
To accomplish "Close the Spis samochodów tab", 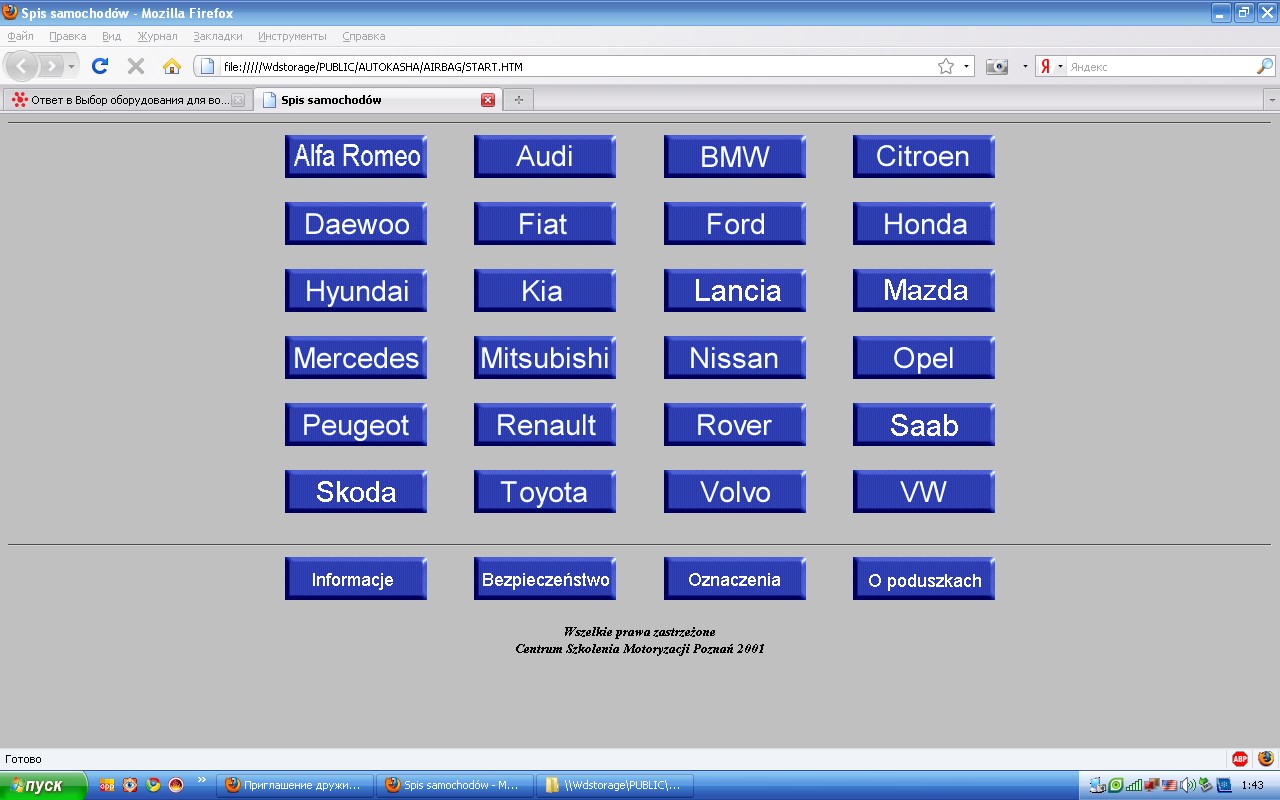I will pos(488,100).
